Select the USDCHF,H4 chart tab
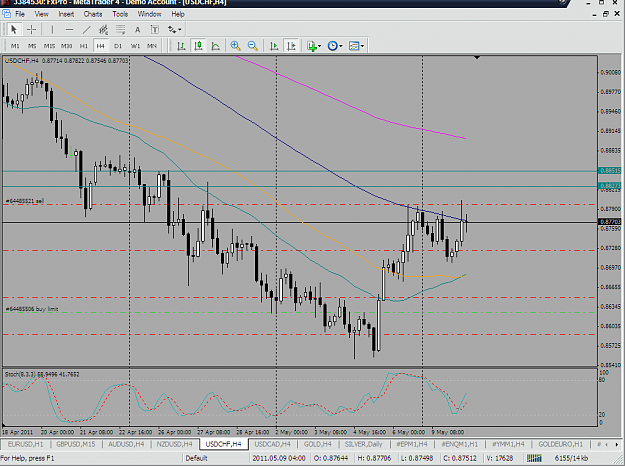 (223, 444)
